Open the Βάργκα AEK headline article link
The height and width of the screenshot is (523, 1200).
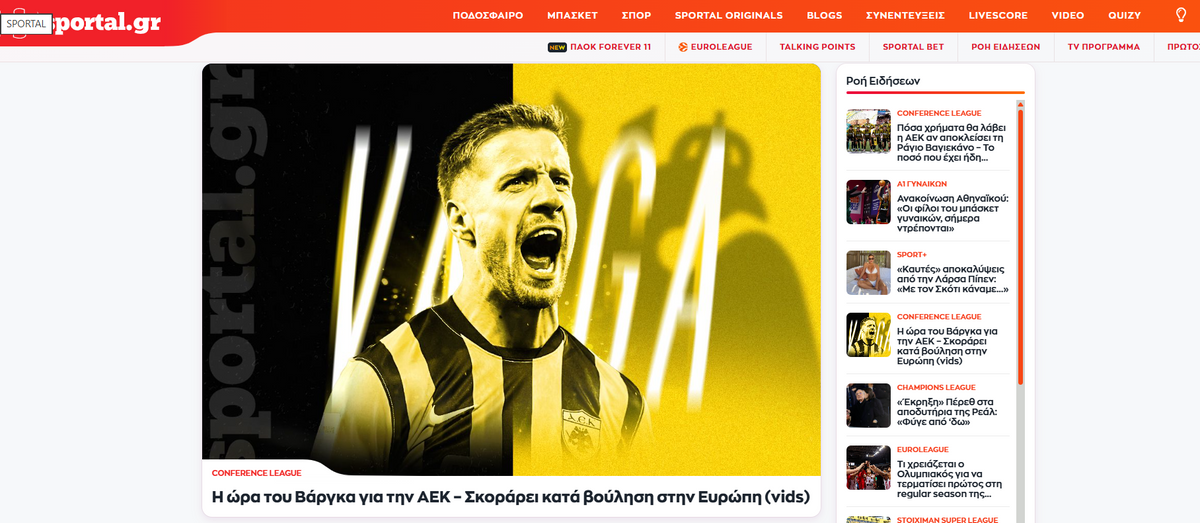point(510,497)
